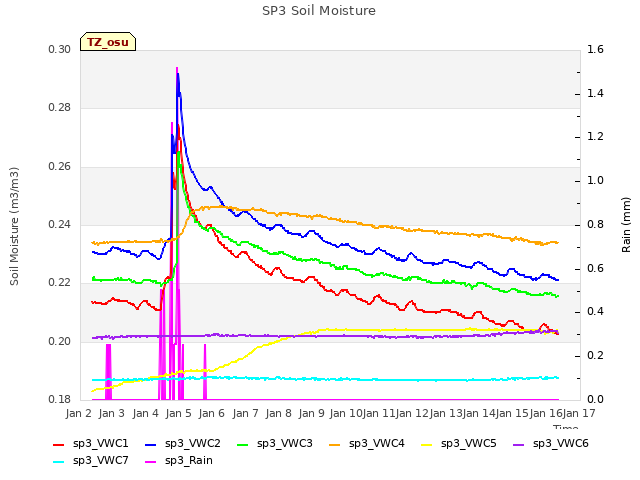Viewport: 640px width, 480px height.
Task: Click the 0.18 left axis tick label
Action: click(60, 399)
